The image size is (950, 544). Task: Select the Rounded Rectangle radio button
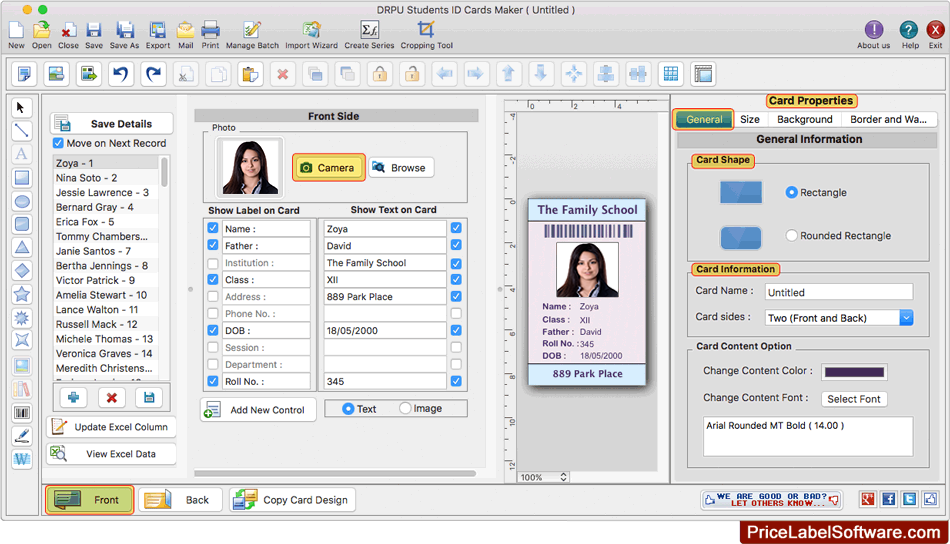[x=791, y=235]
